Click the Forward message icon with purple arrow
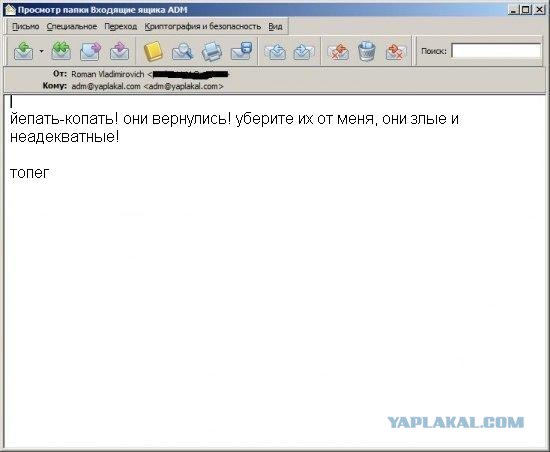550x452 pixels. coord(90,51)
